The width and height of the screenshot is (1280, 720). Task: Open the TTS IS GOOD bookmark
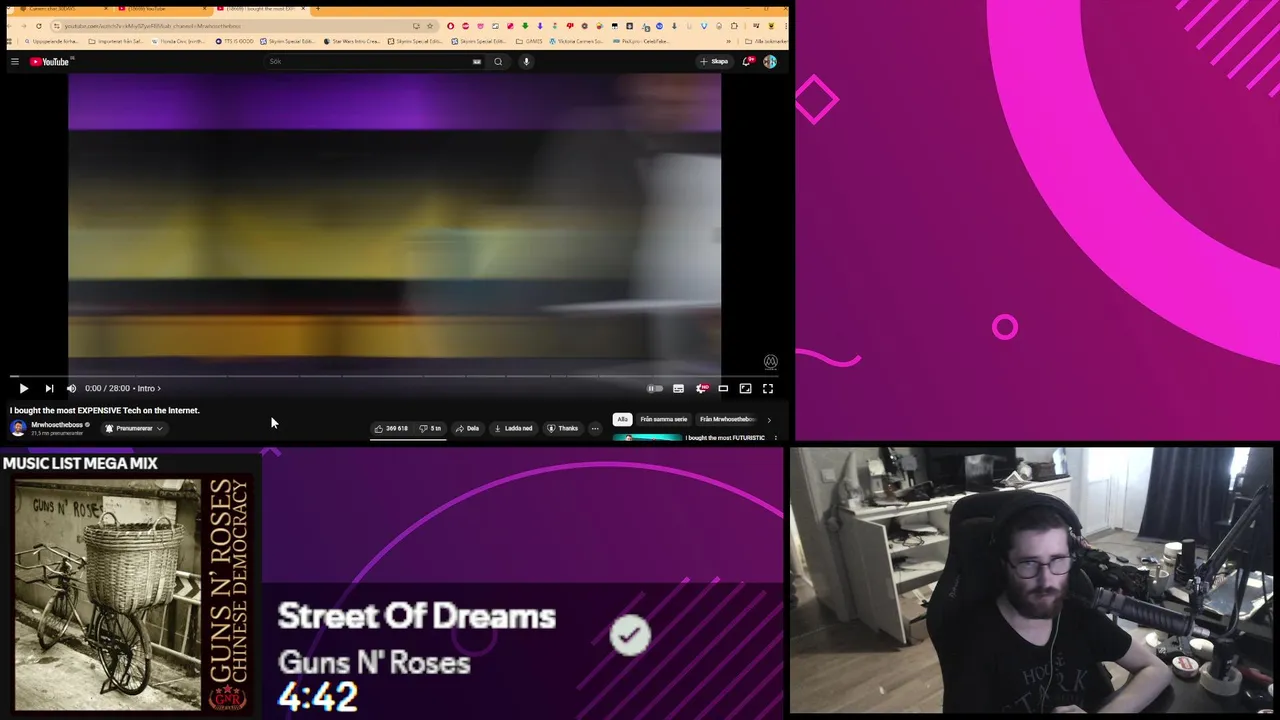pyautogui.click(x=234, y=42)
